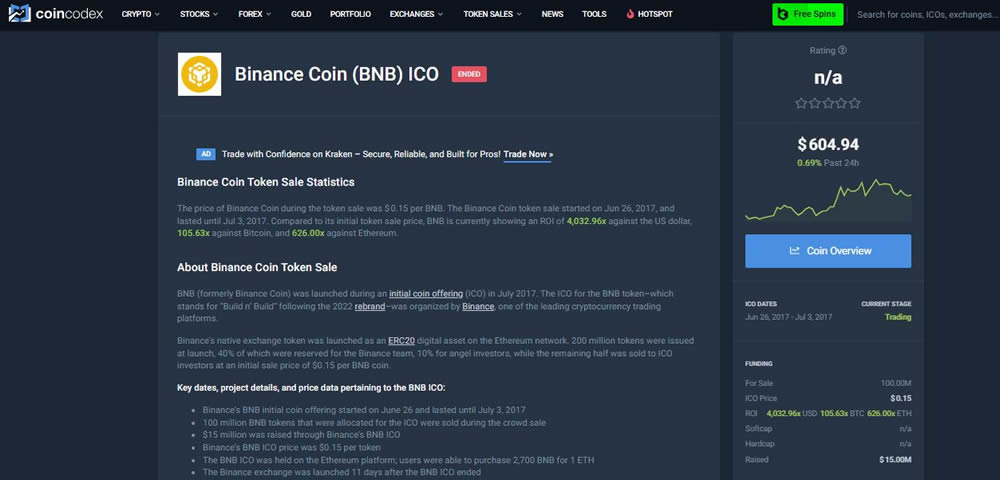Follow the Trade Now link
1000x480 pixels.
click(x=528, y=154)
